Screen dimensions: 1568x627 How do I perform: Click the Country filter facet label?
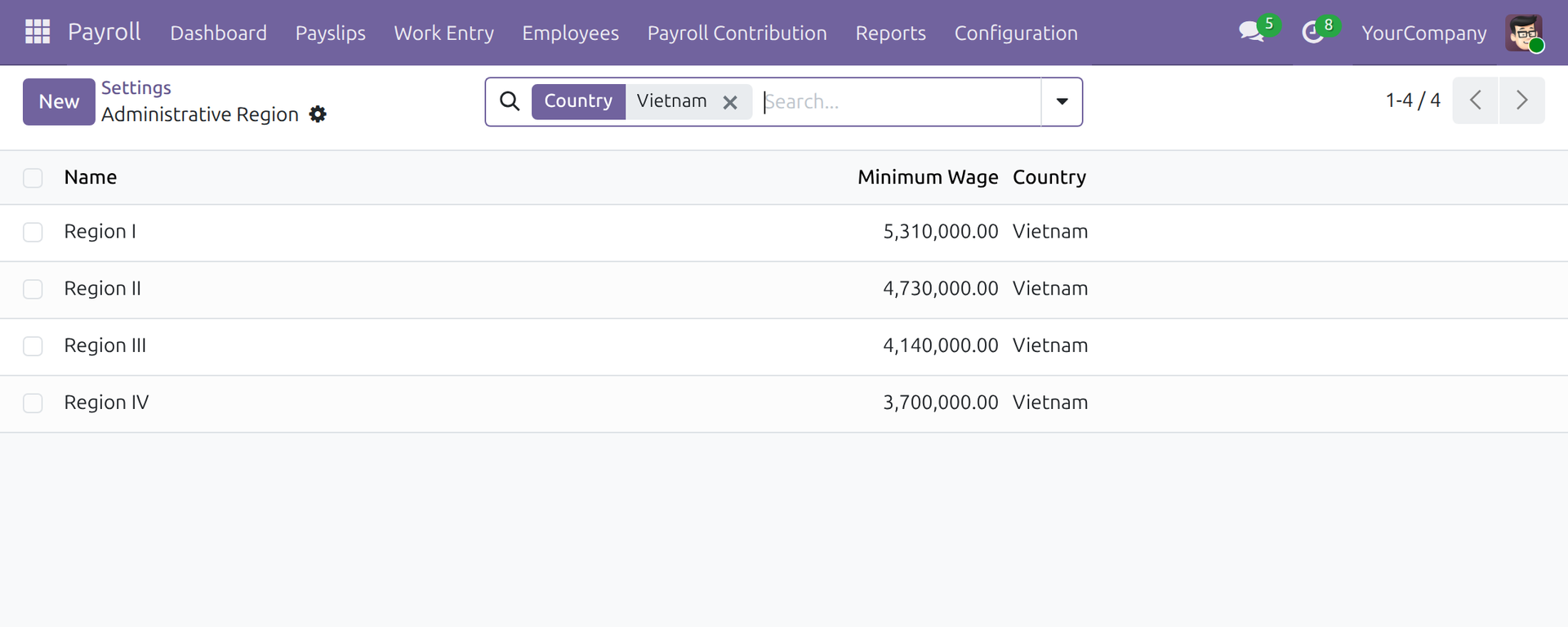click(578, 101)
